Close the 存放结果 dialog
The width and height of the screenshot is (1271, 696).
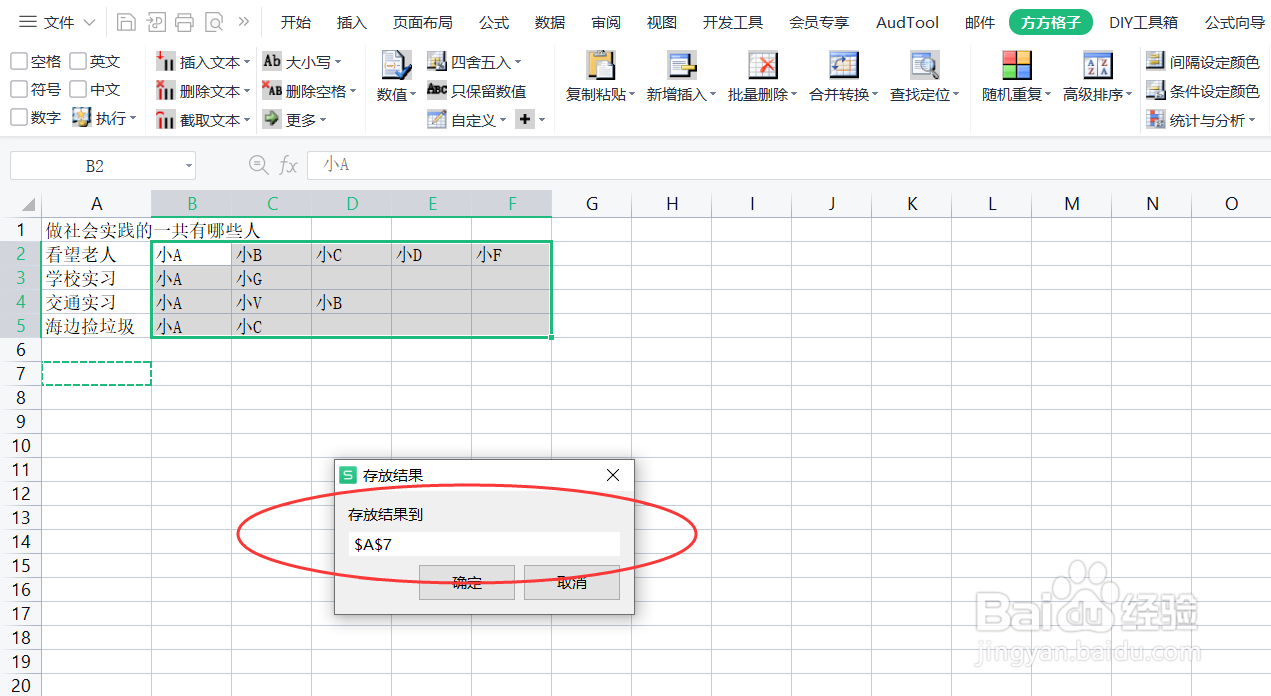613,475
